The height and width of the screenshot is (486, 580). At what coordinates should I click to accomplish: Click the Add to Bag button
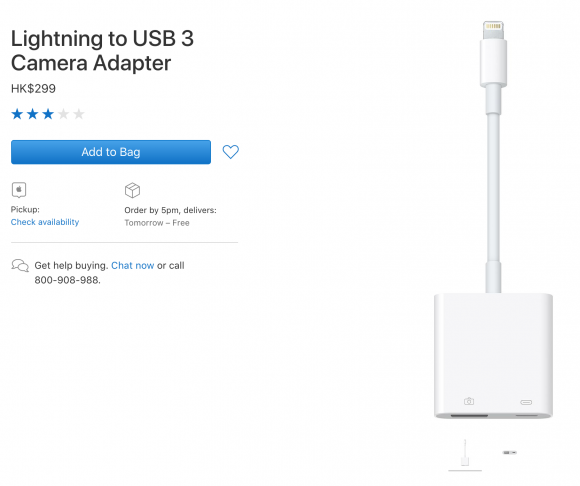(111, 152)
